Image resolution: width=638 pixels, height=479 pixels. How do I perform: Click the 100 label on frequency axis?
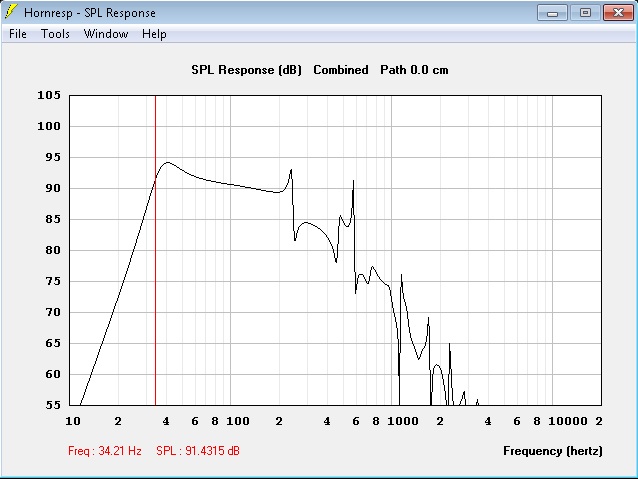[238, 421]
